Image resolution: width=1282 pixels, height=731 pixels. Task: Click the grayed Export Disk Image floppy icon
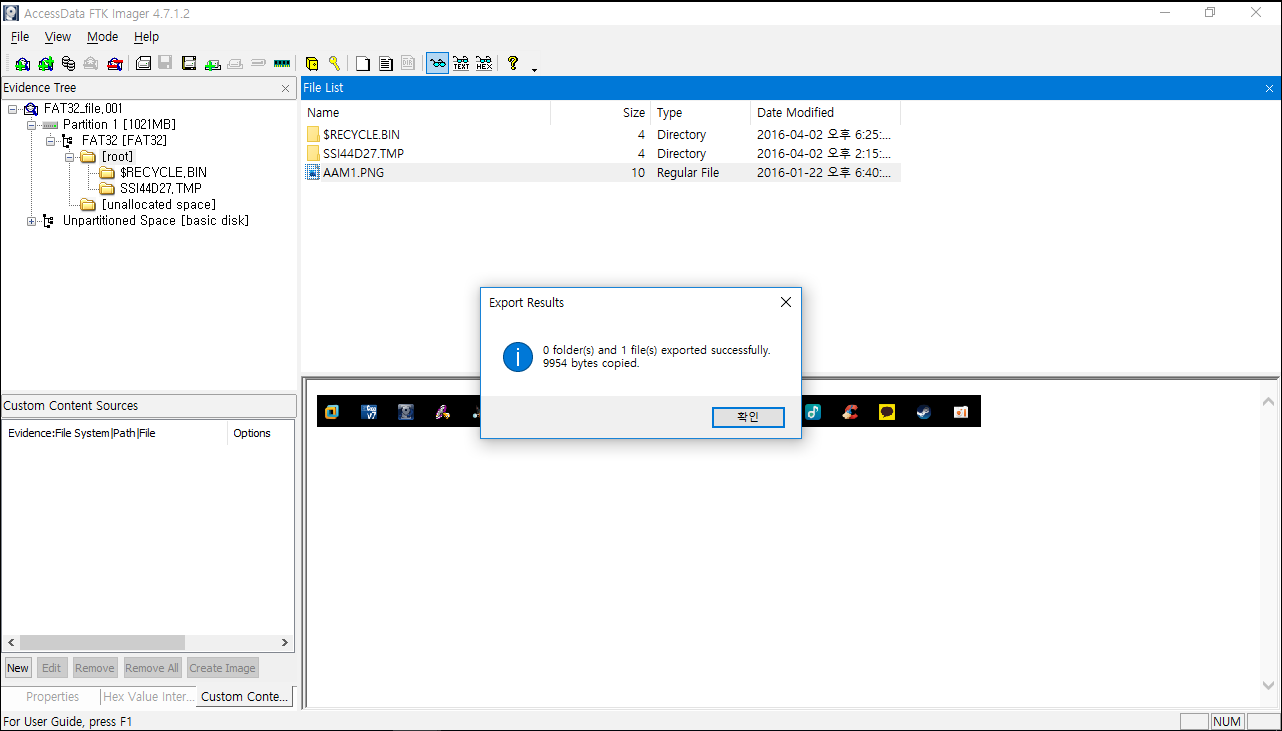166,64
